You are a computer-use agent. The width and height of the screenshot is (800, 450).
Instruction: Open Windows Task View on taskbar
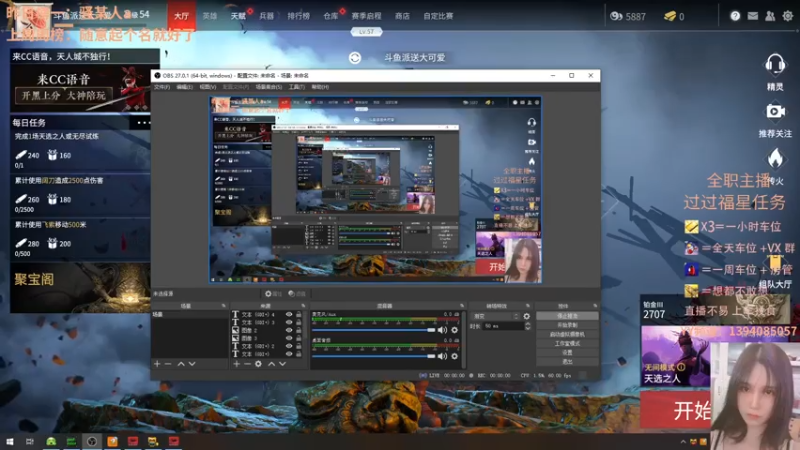pos(30,441)
